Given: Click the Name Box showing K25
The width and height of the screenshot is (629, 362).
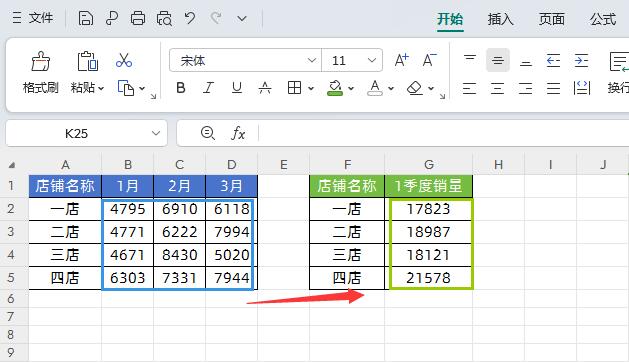Looking at the screenshot, I should pos(76,133).
